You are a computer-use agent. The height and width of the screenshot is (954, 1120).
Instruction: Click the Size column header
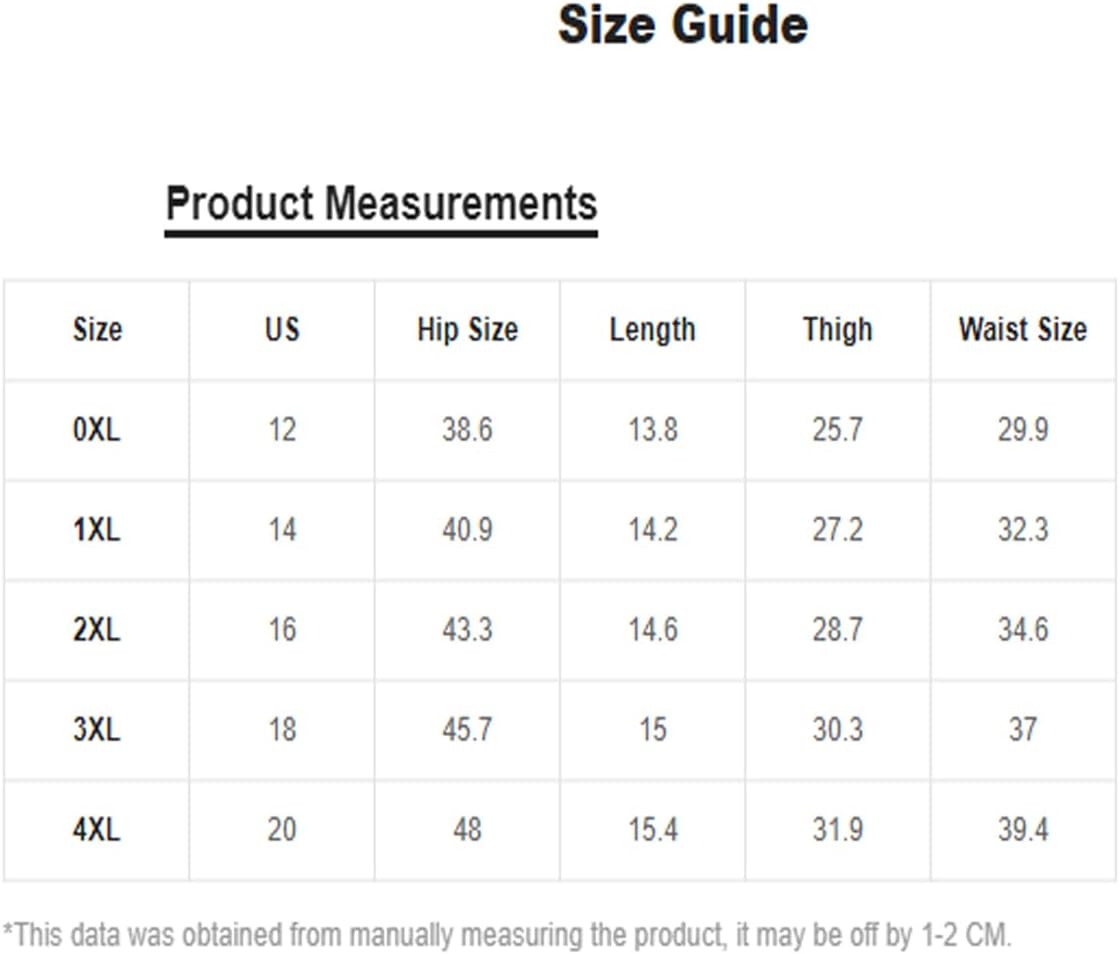(97, 330)
